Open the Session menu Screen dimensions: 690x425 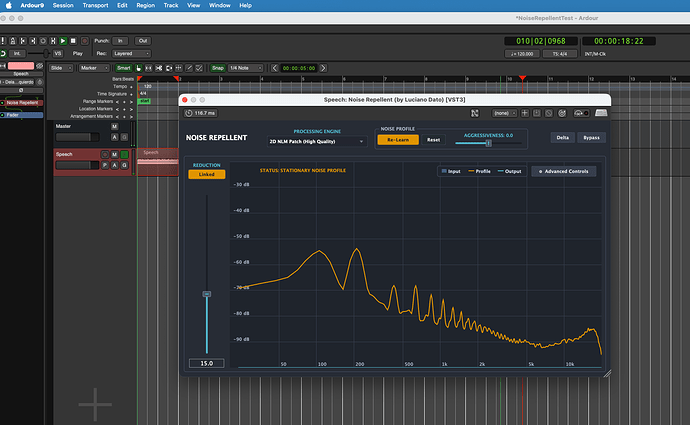[x=63, y=5]
